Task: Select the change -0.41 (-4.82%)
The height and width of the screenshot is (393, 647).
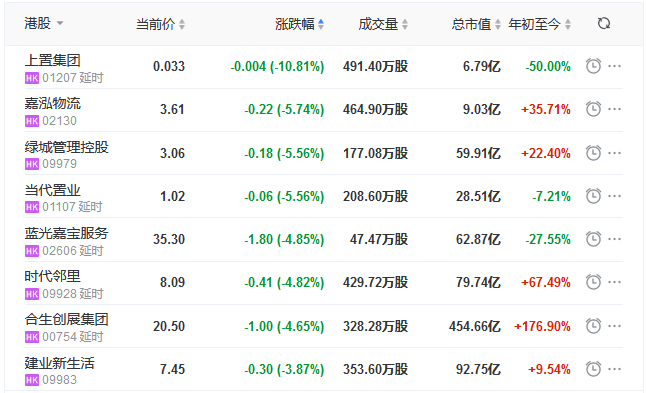Action: coord(284,282)
